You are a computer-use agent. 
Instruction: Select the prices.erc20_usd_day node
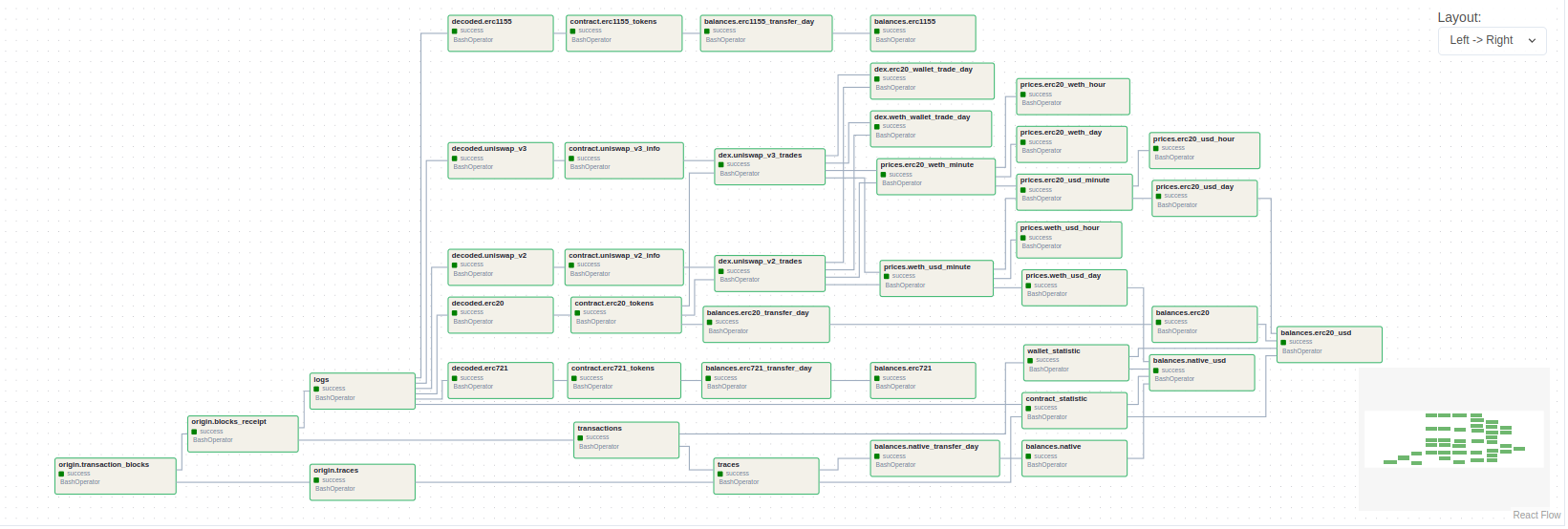(1205, 199)
